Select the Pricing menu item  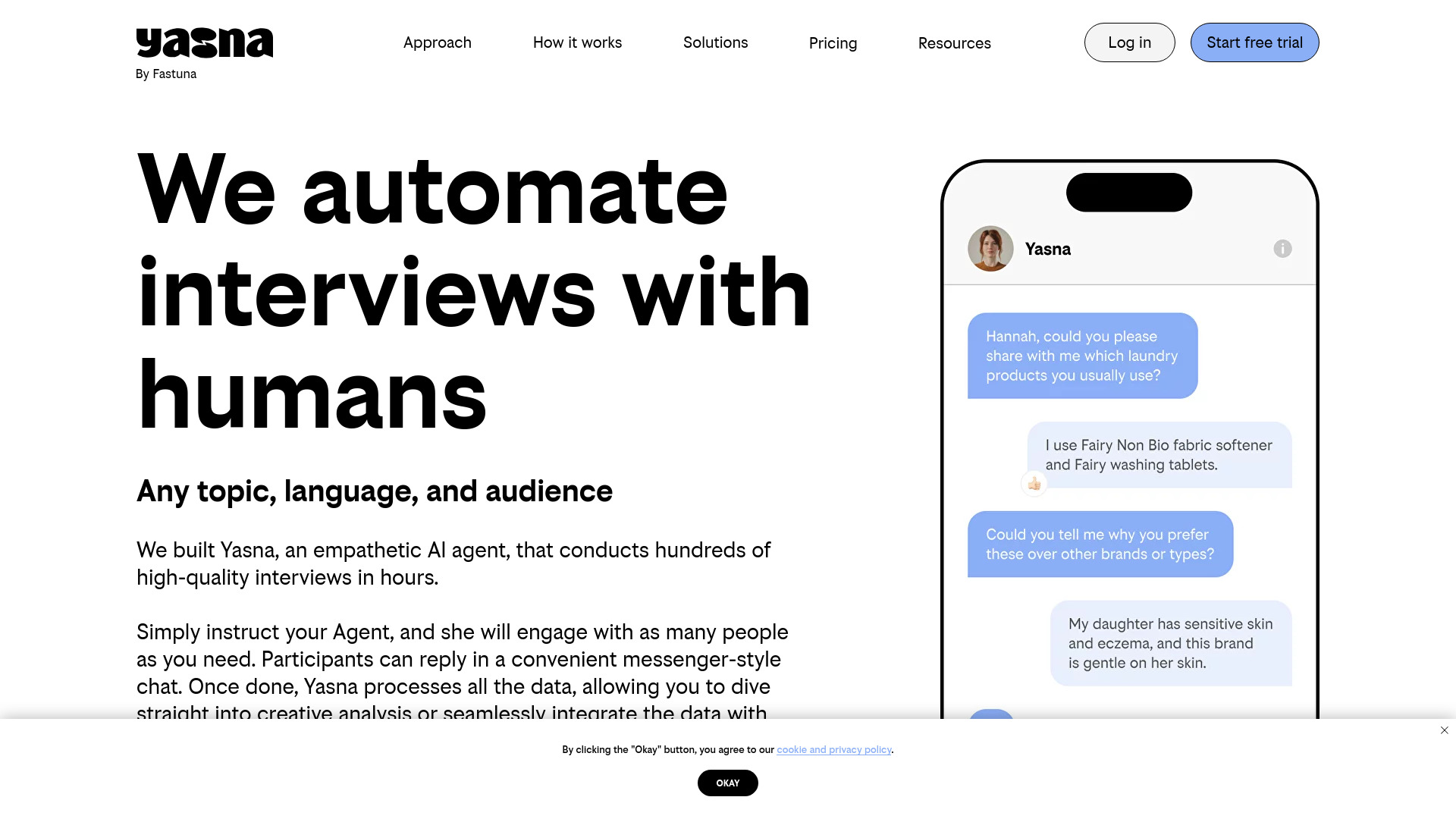[833, 42]
